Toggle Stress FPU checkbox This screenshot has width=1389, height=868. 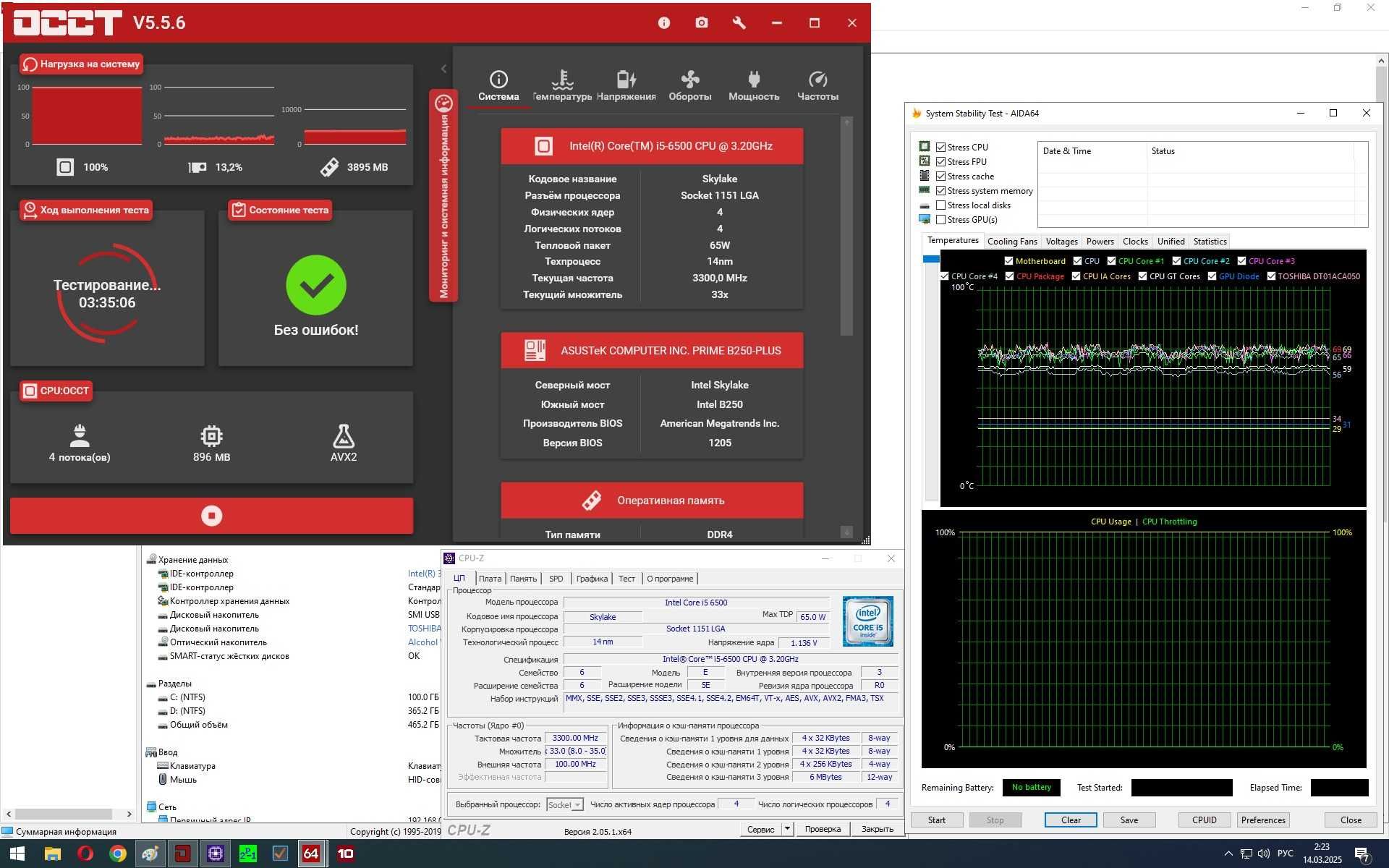(940, 161)
